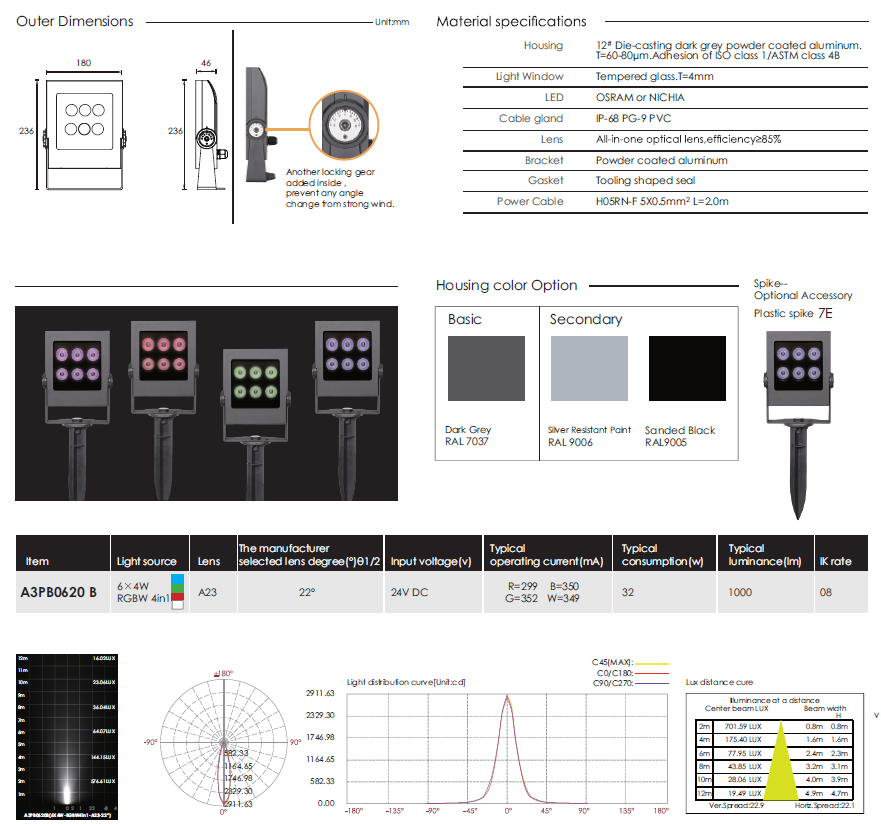Click the RGBW 4in1 color strip icon
This screenshot has width=881, height=824.
(178, 591)
